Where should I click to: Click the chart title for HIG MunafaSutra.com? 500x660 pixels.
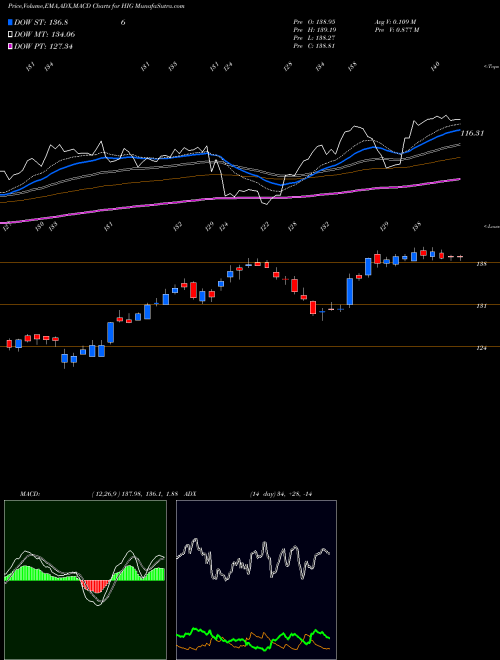(96, 6)
